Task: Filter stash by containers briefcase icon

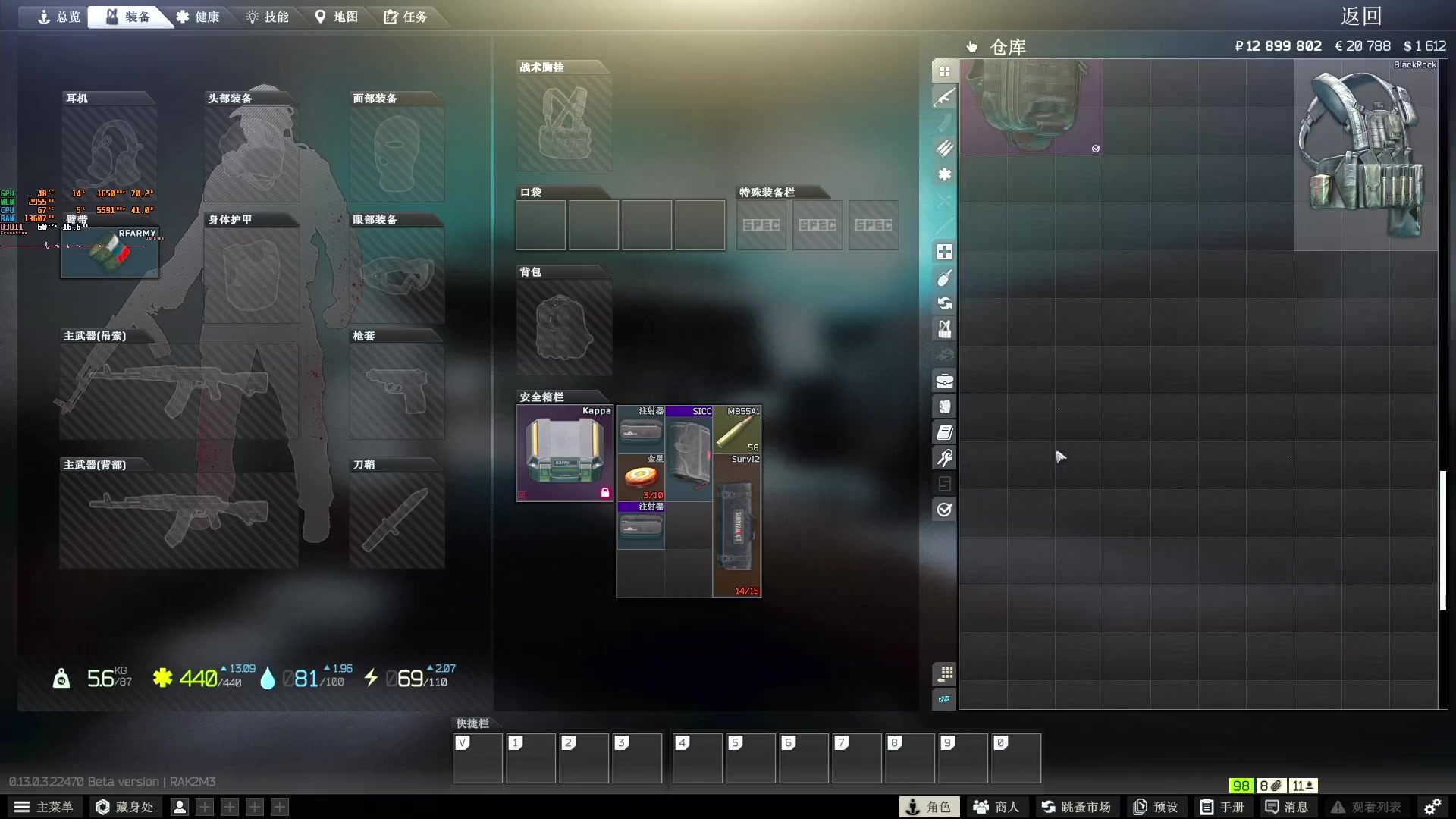Action: 944,381
